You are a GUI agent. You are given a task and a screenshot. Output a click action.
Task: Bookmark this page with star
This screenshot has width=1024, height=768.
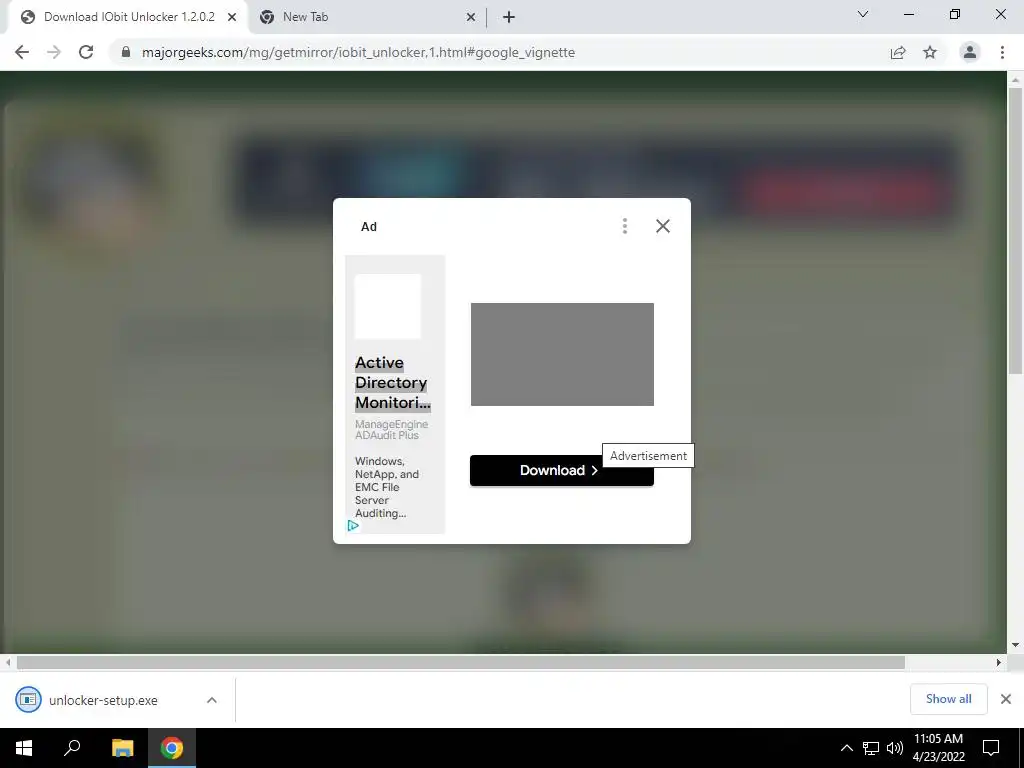[x=930, y=52]
